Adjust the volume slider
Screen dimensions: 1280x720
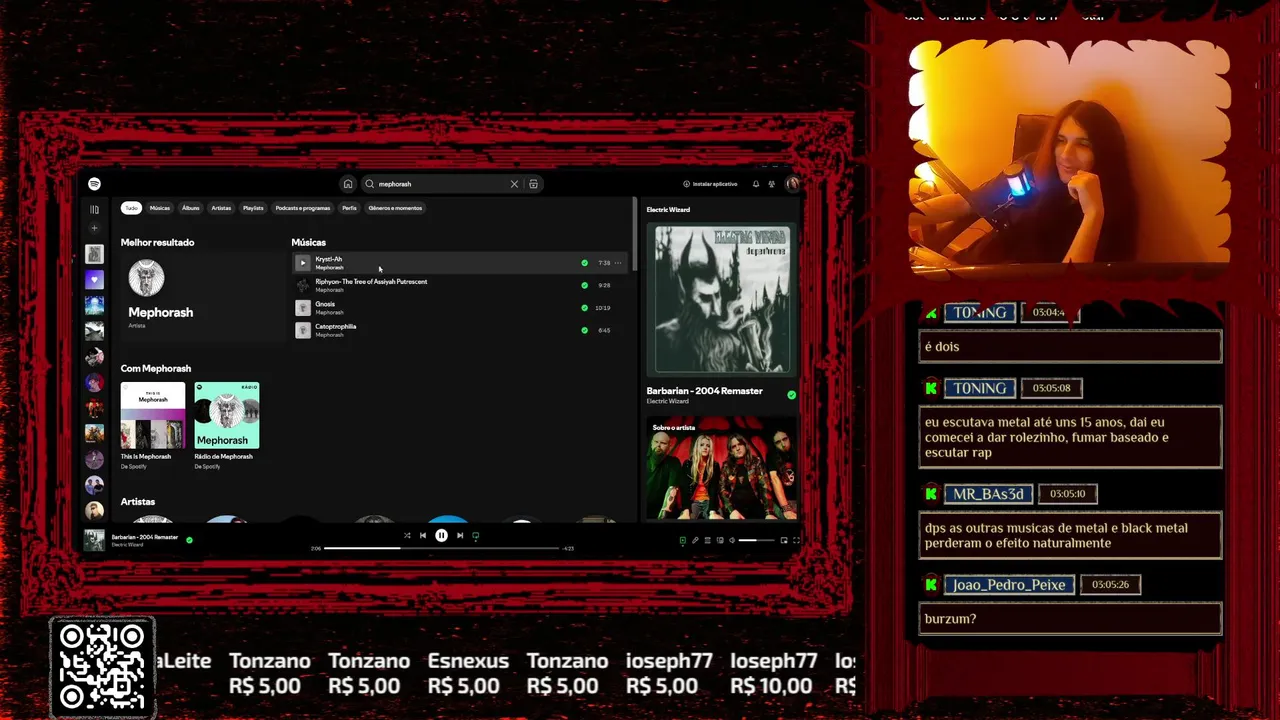(757, 540)
